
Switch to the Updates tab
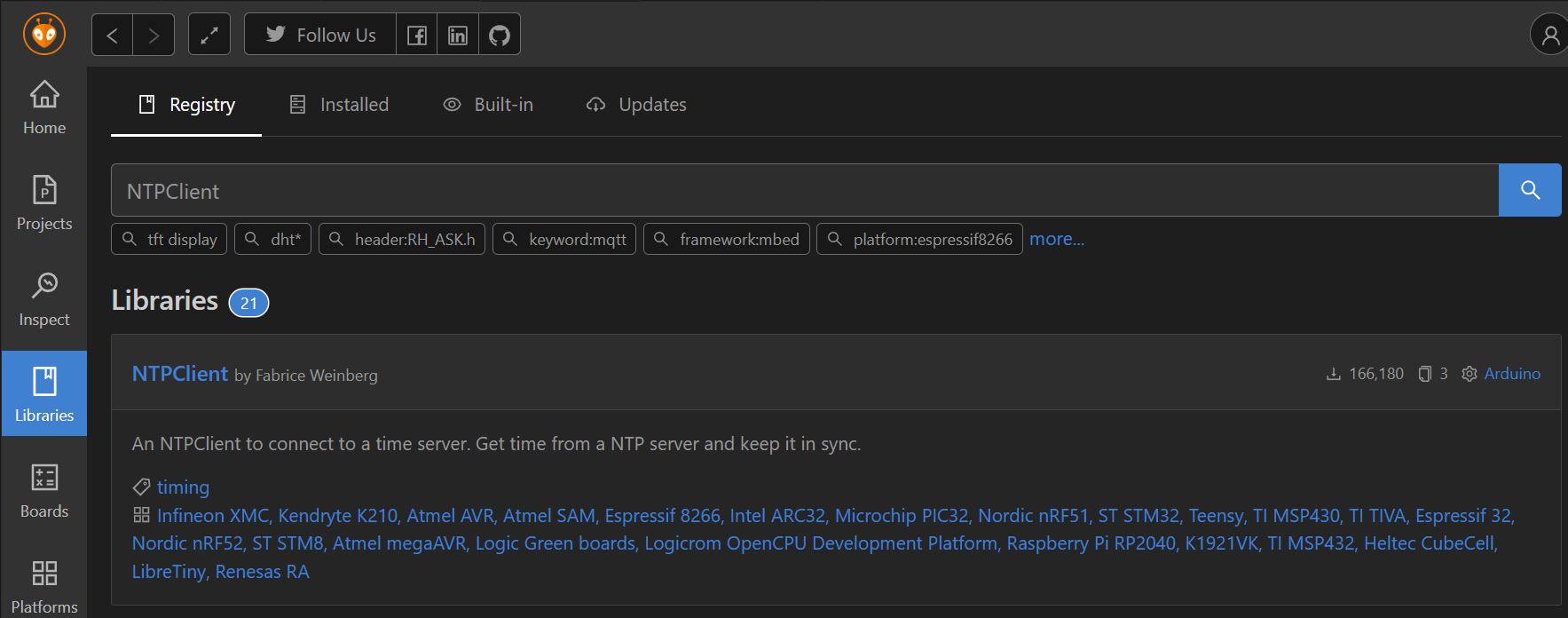point(636,105)
